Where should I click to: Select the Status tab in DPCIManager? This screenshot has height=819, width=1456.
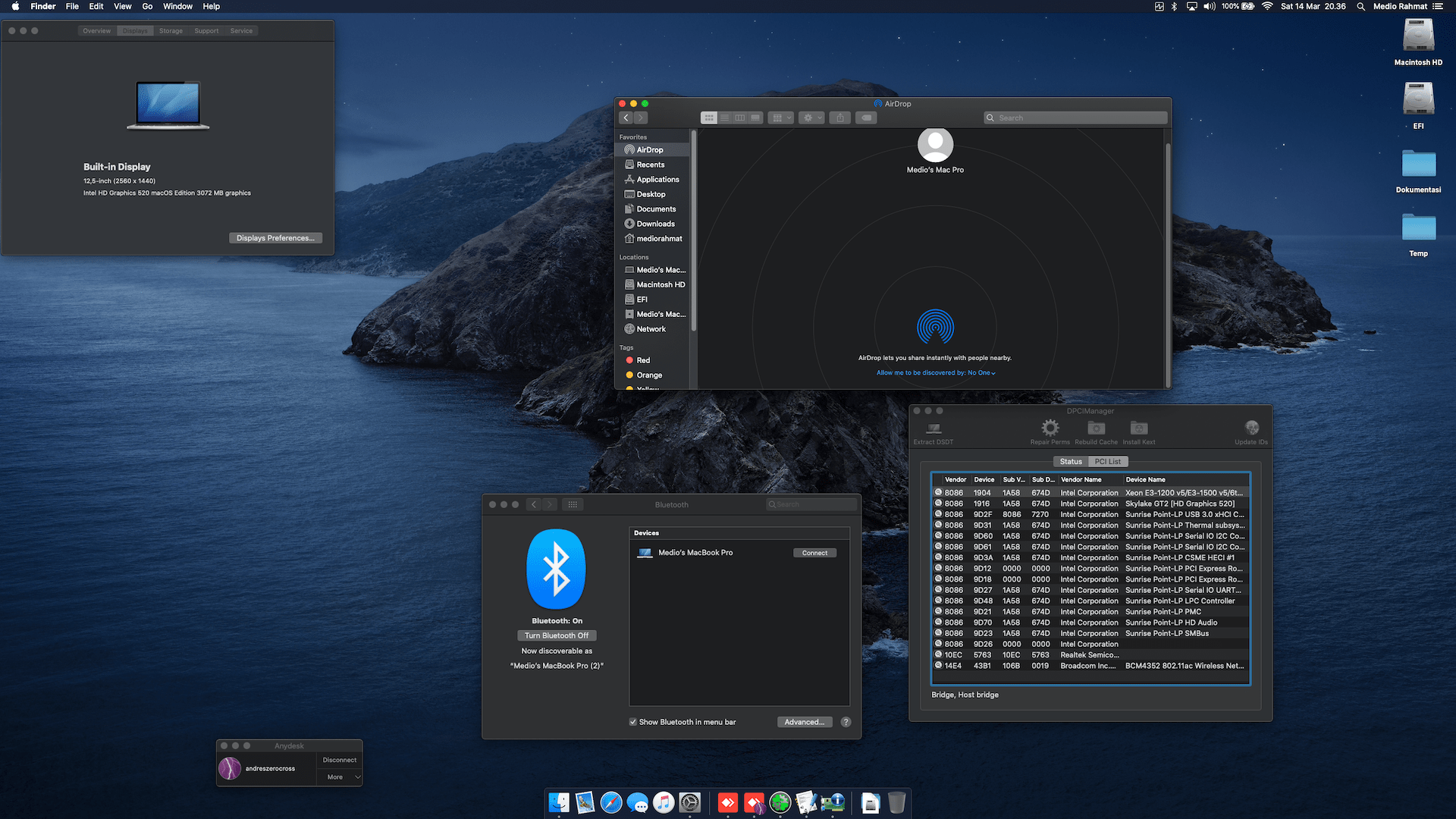(x=1071, y=461)
